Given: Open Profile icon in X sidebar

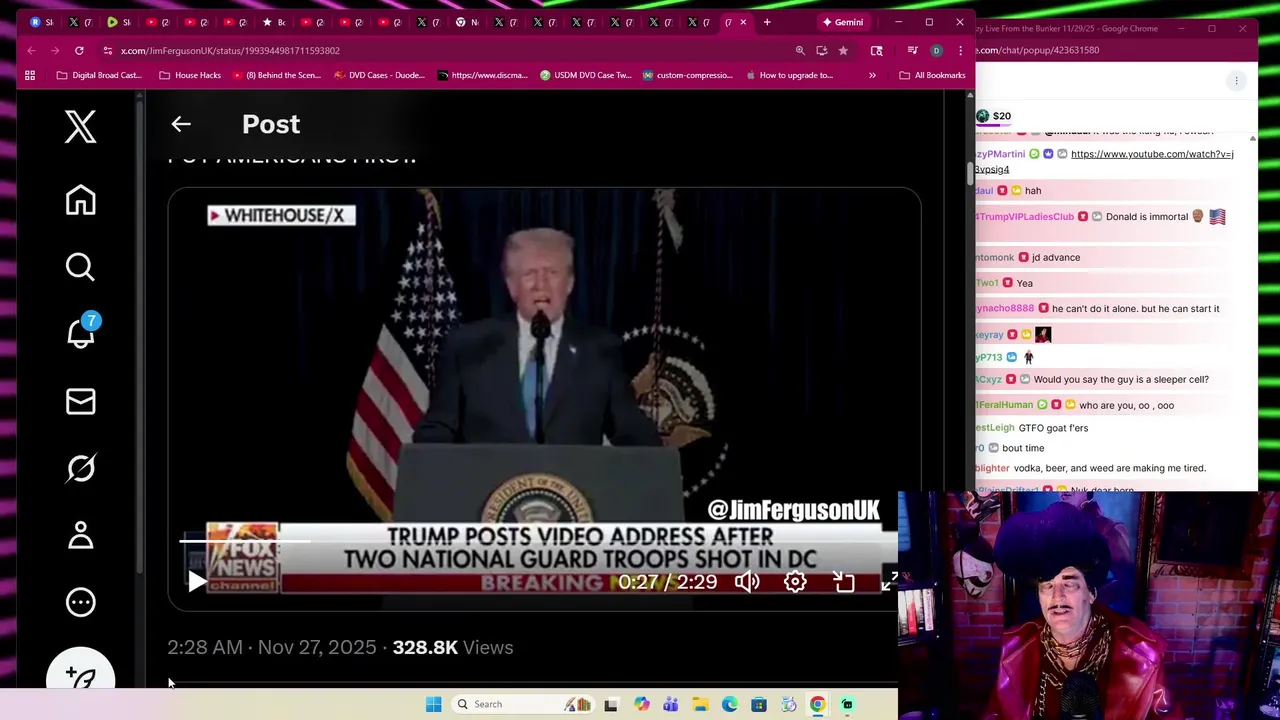Looking at the screenshot, I should [x=81, y=535].
